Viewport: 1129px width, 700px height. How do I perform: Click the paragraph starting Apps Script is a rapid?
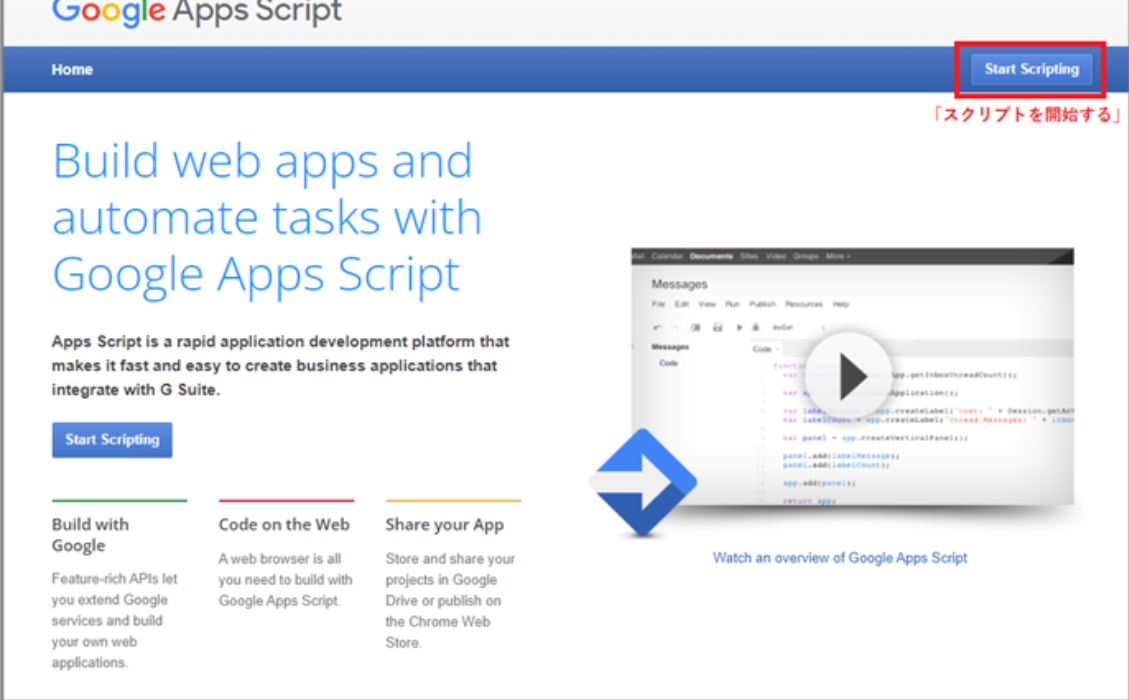click(280, 366)
